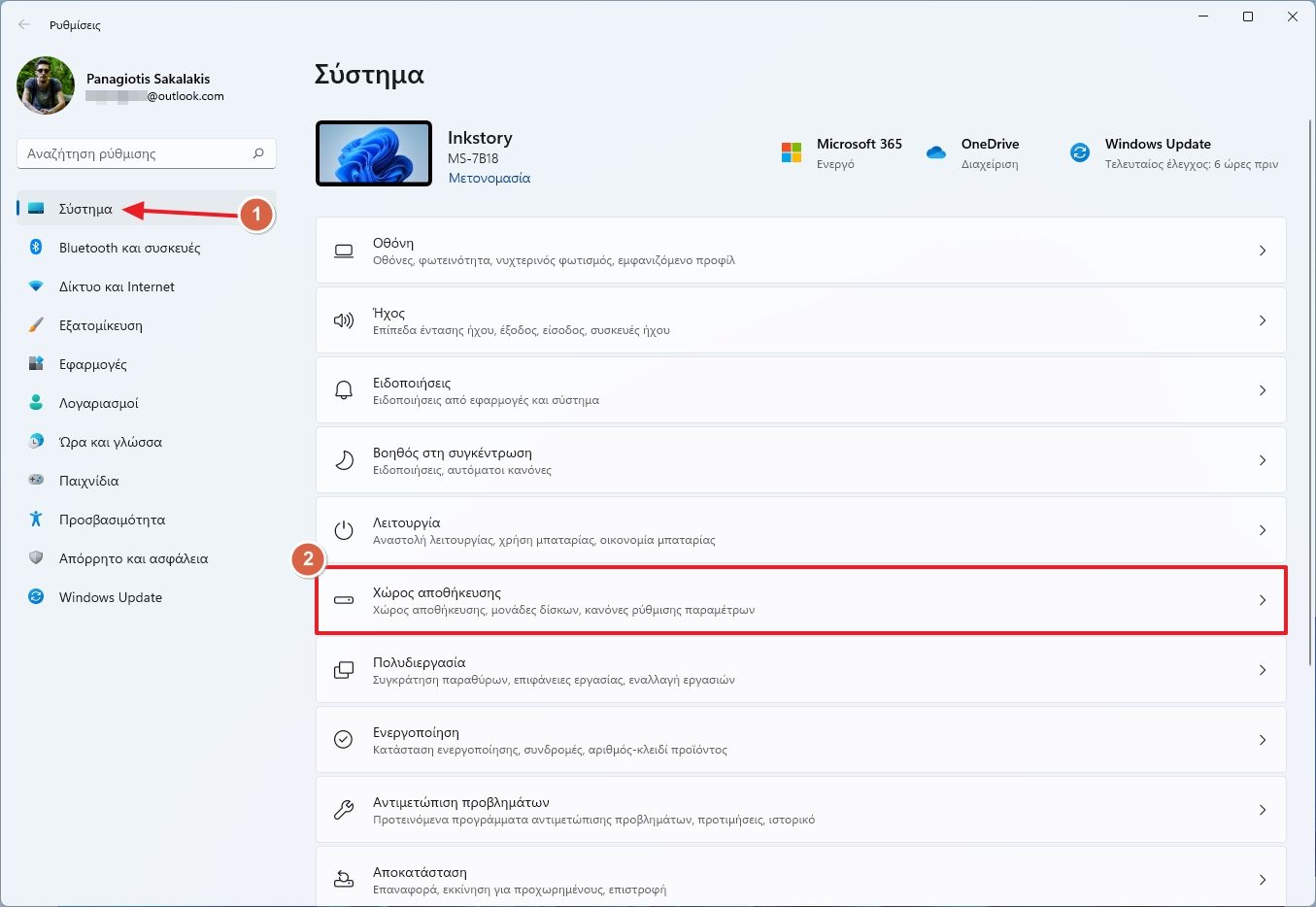Image resolution: width=1316 pixels, height=907 pixels.
Task: Select the Ήχος speaker icon
Action: click(343, 320)
